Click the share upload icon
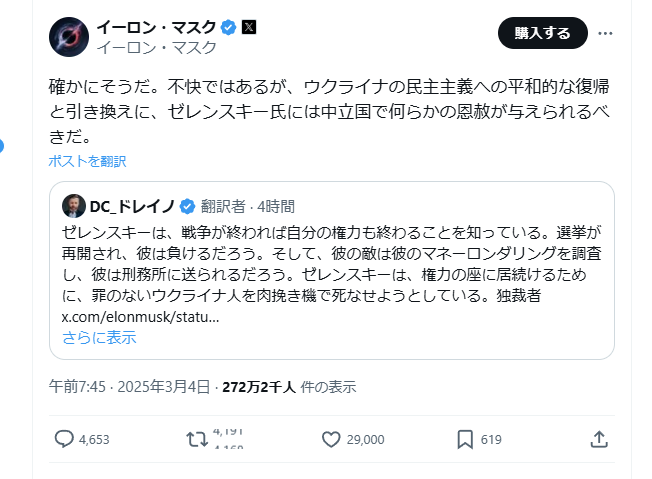Image resolution: width=652 pixels, height=479 pixels. point(598,439)
